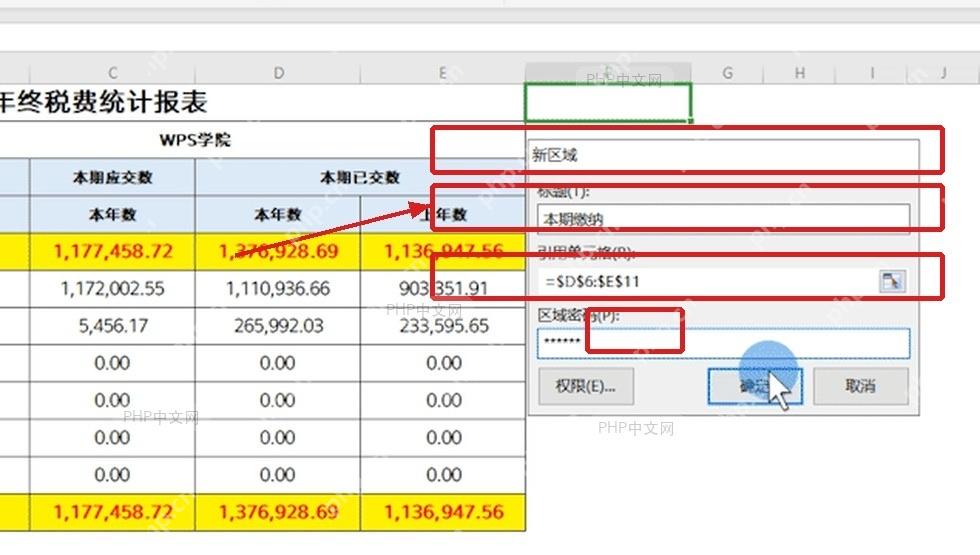980x555 pixels.
Task: Click the green-outlined active cell
Action: pos(608,102)
